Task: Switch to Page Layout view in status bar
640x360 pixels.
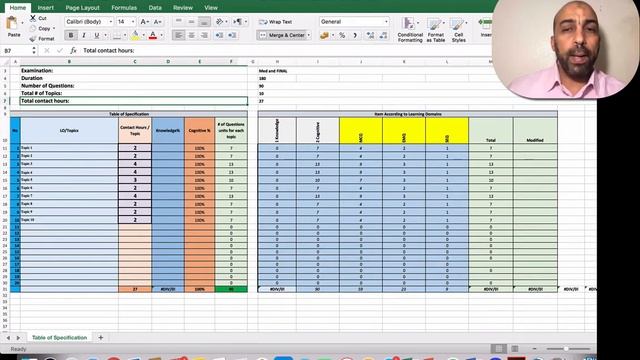Action: pos(515,349)
